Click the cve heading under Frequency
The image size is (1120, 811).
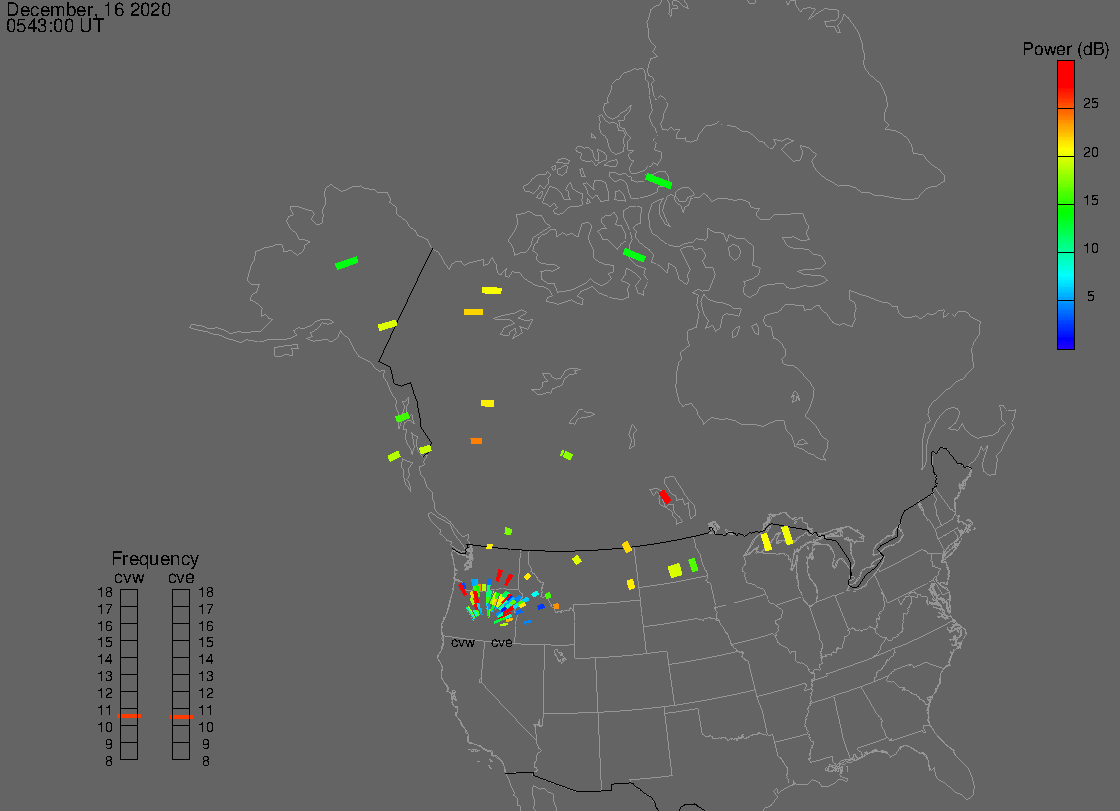tap(181, 577)
